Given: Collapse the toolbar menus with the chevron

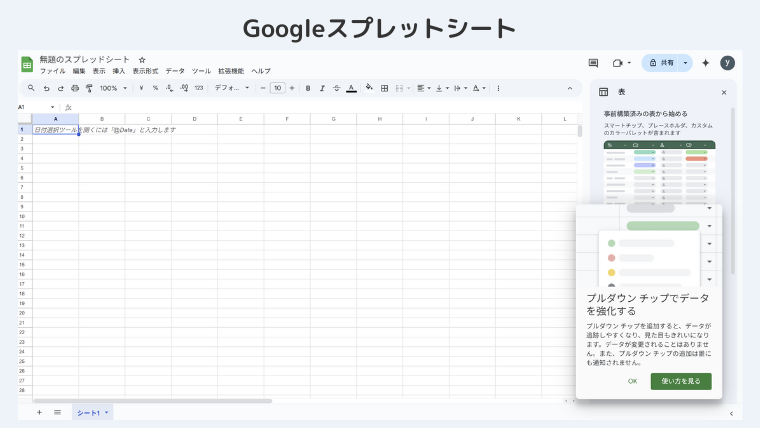Looking at the screenshot, I should [570, 88].
